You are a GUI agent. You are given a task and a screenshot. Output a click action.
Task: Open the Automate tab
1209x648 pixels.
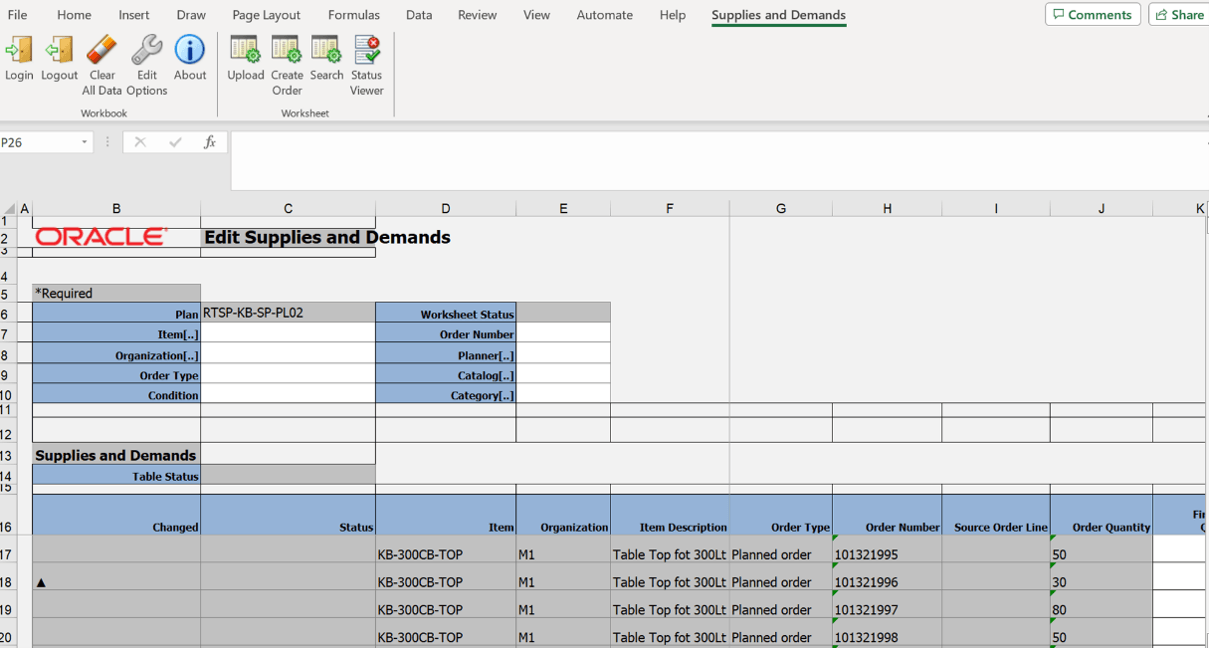[605, 15]
